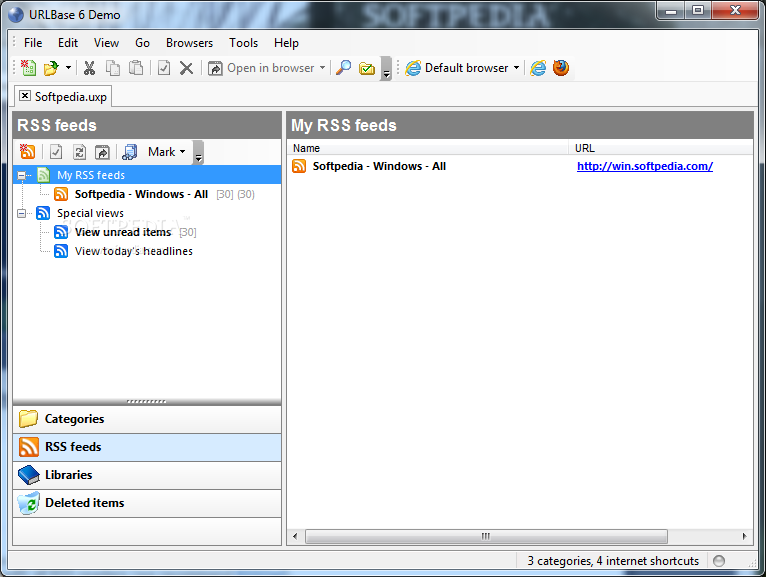
Task: Open the Edit menu
Action: click(x=68, y=43)
